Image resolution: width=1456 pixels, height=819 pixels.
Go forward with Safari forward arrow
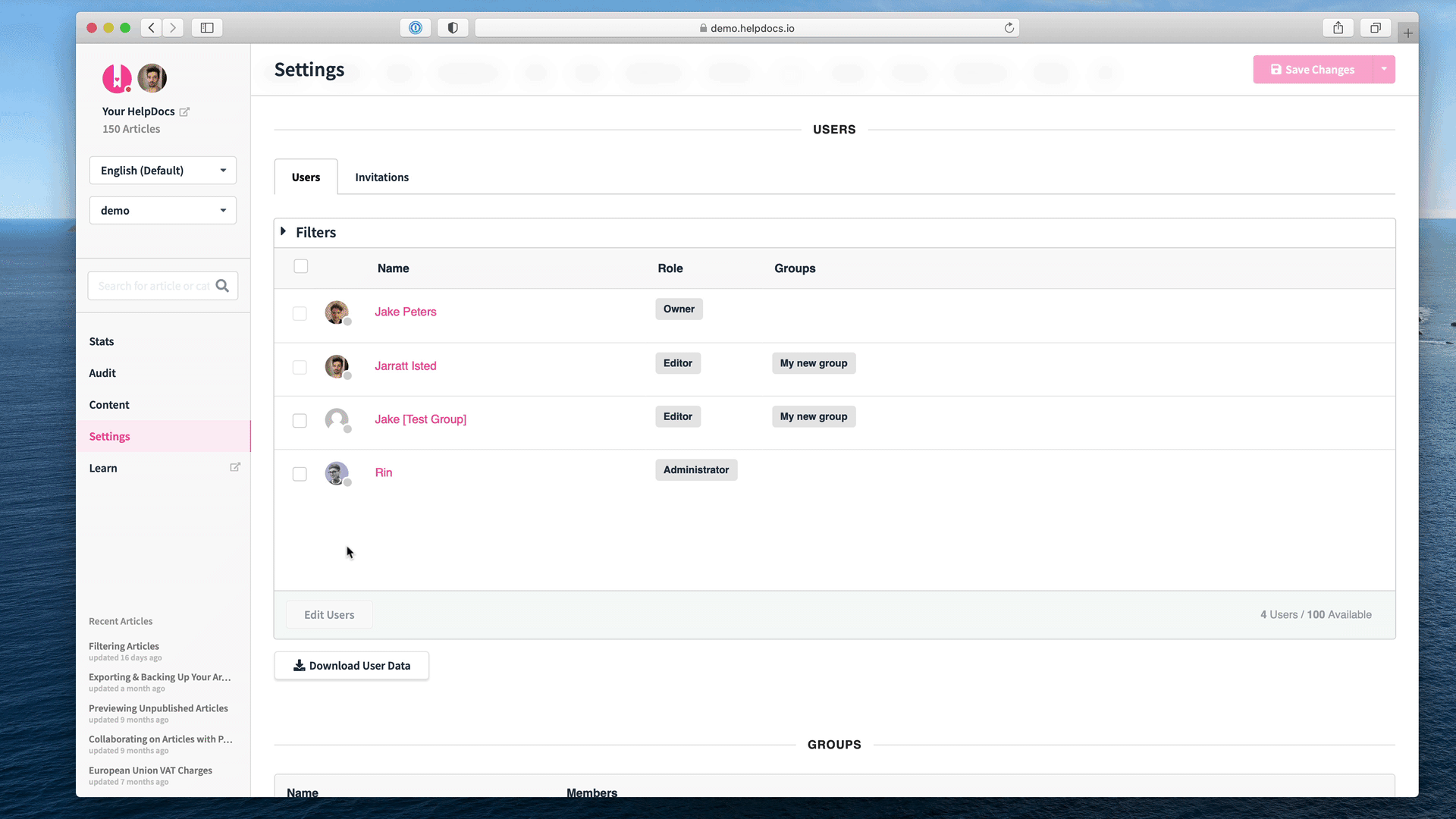pos(173,28)
